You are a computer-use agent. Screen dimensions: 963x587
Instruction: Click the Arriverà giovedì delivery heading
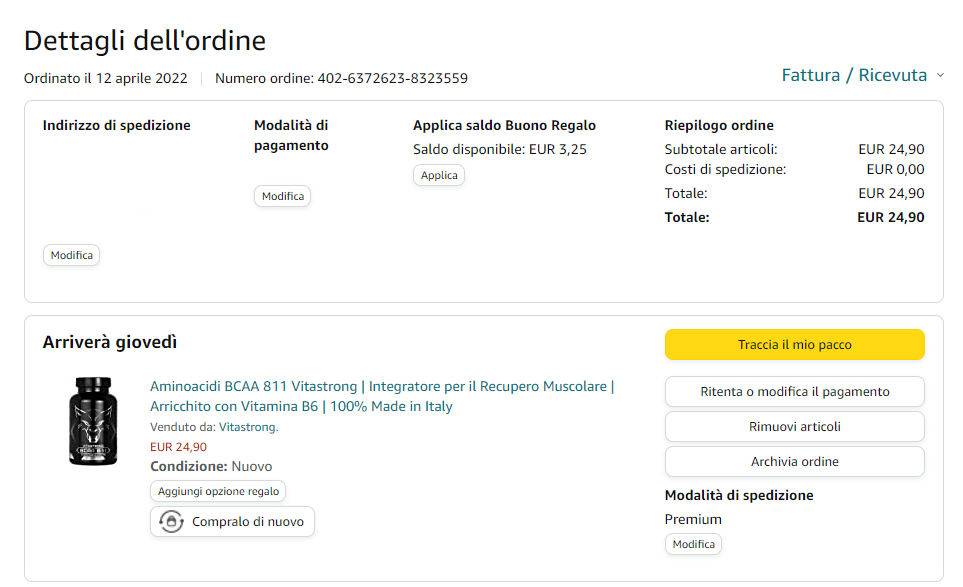pos(110,342)
